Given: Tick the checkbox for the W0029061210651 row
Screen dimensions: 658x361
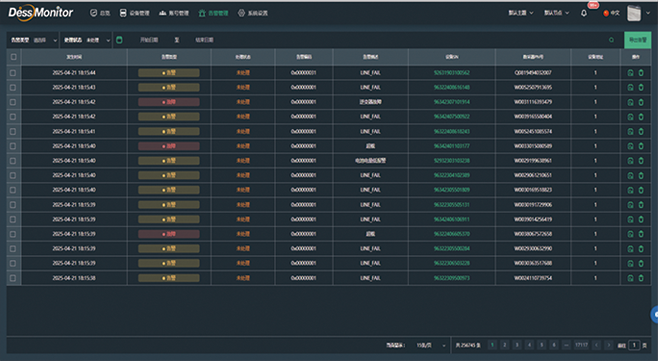Looking at the screenshot, I should click(x=13, y=175).
